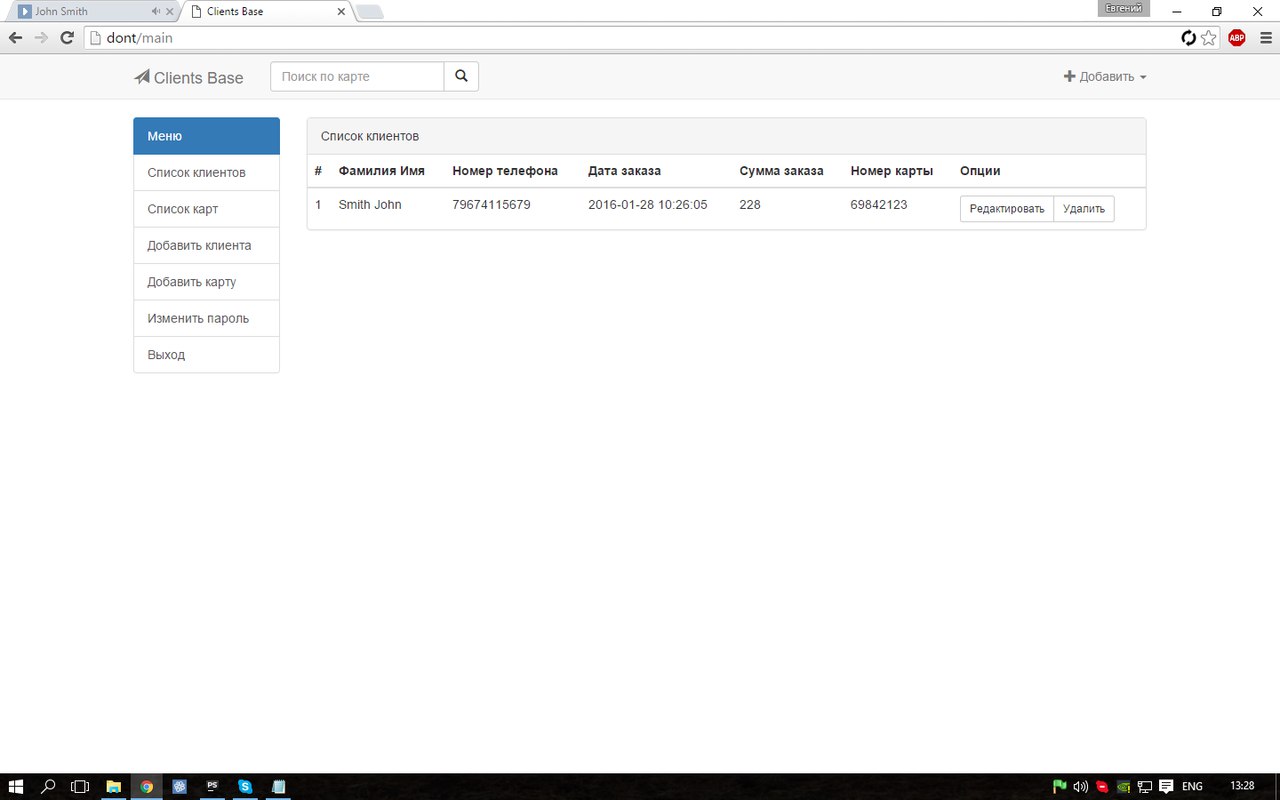Click the browser forward arrow

click(41, 38)
